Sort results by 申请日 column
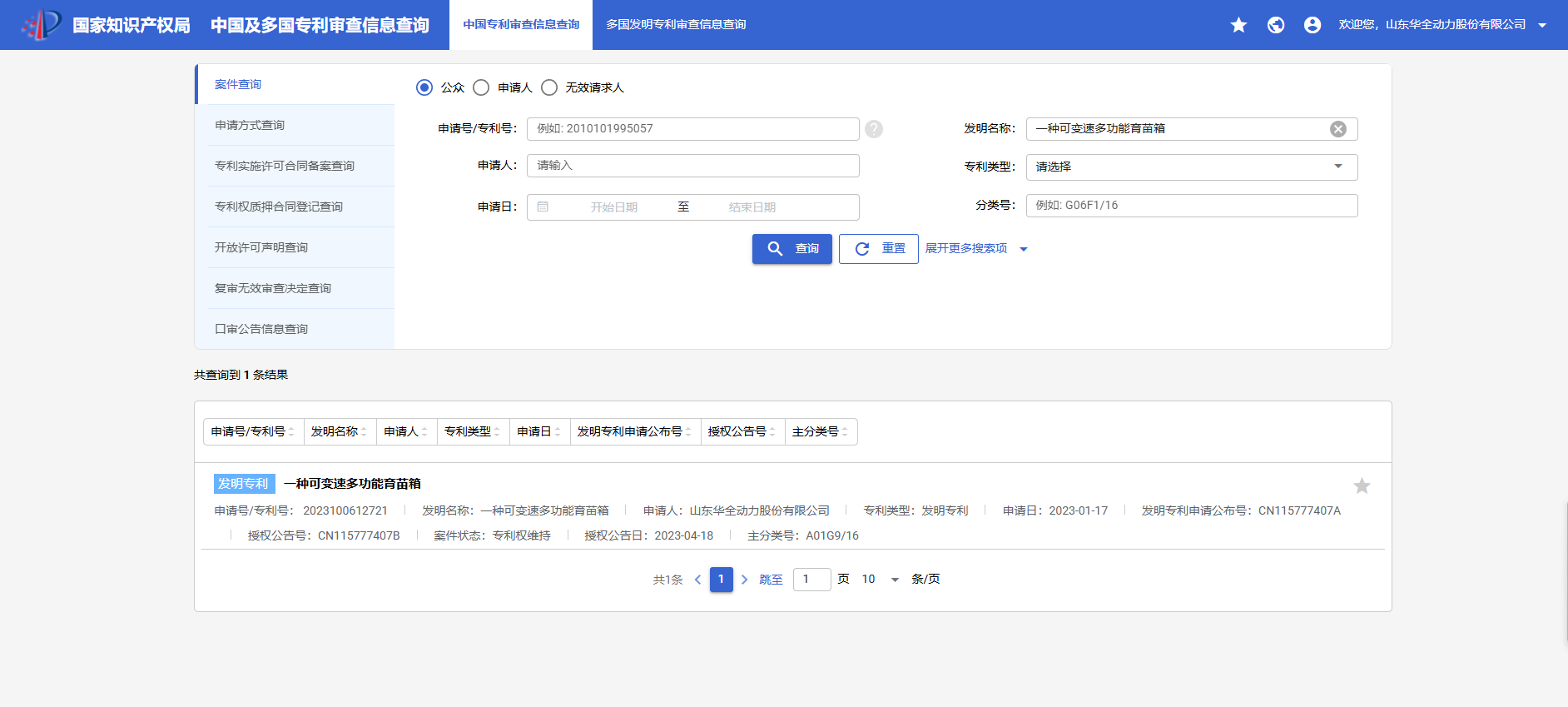Viewport: 1568px width, 707px height. pyautogui.click(x=539, y=431)
